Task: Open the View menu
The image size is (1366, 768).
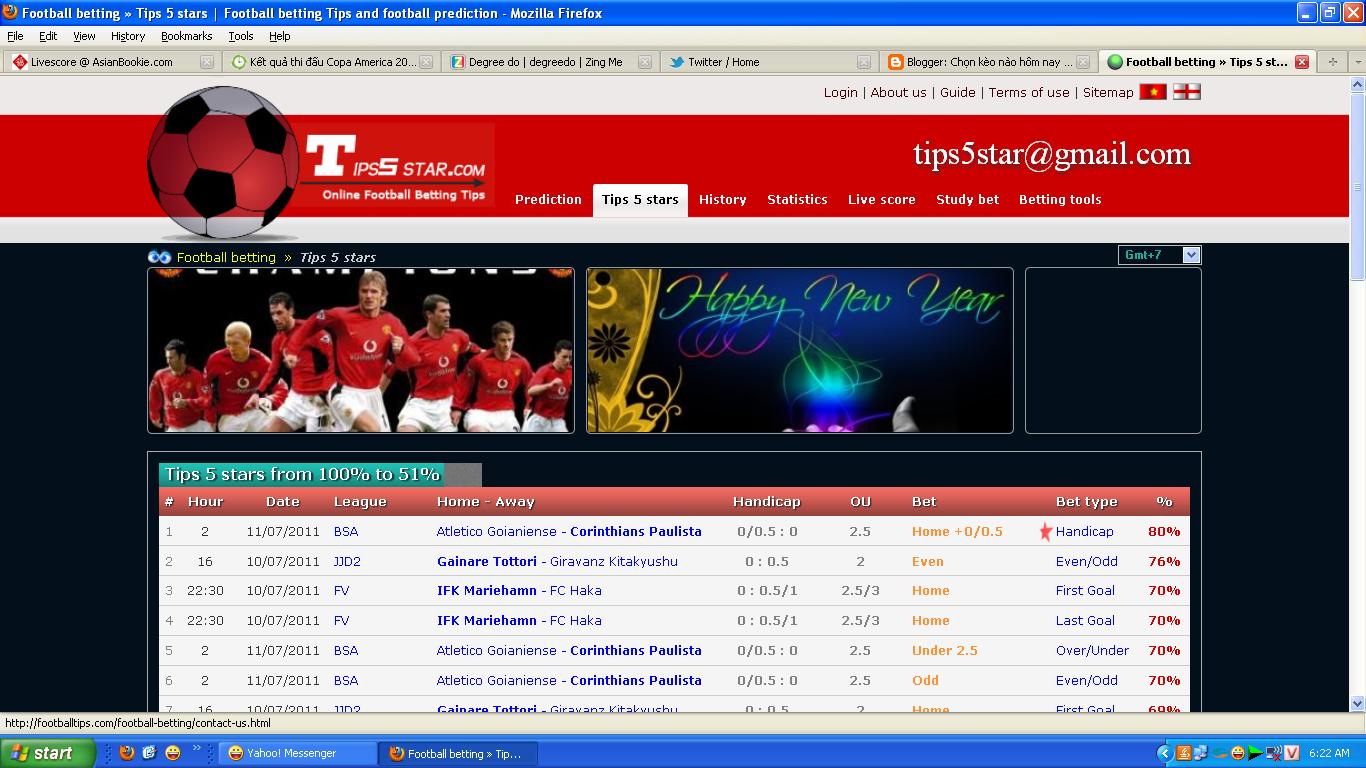Action: [84, 36]
